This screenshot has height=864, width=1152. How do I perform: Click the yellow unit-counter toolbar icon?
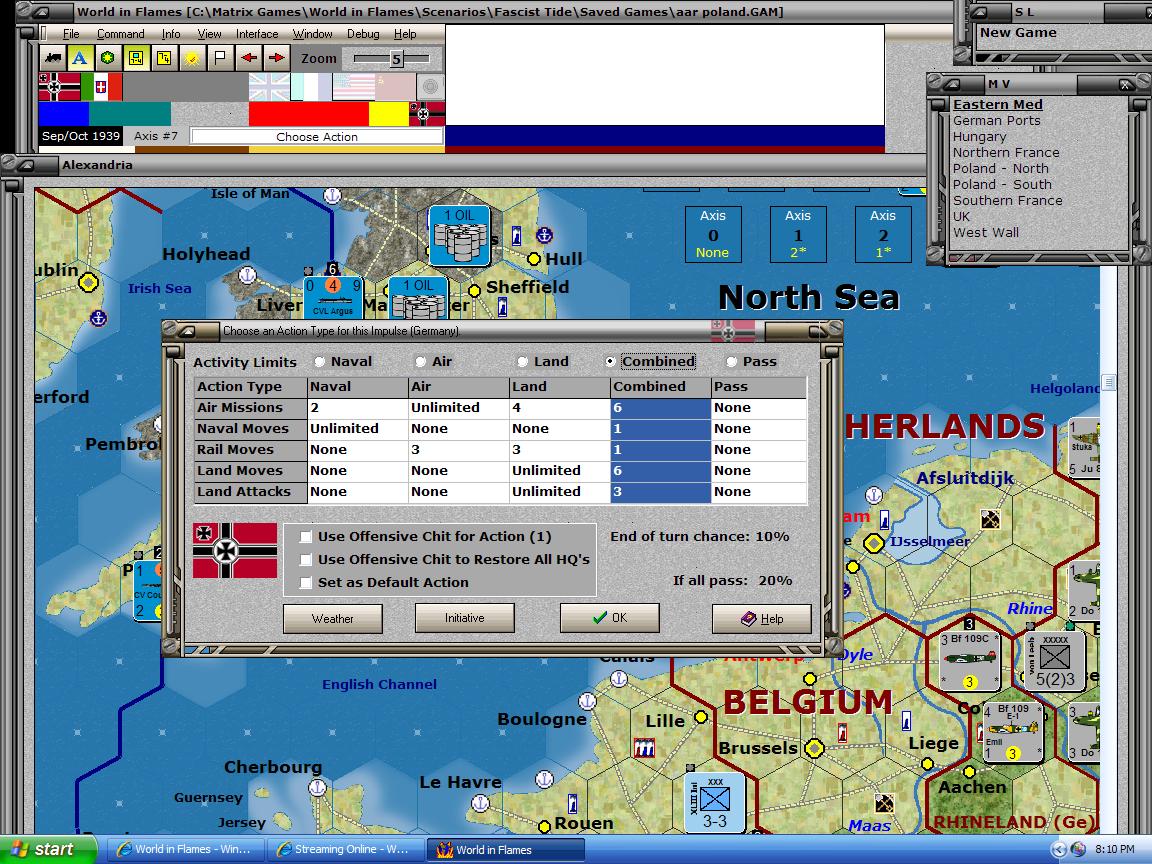136,58
